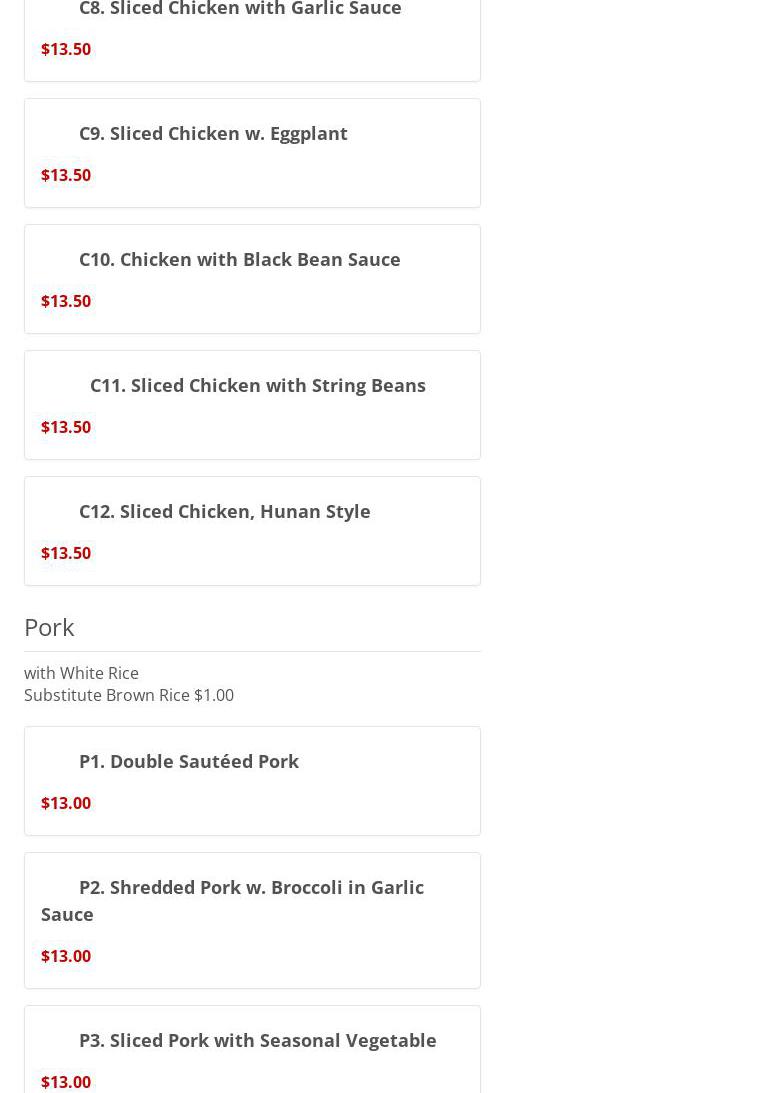
Task: Open C8 Sliced Chicken with Garlic Sauce
Action: click(x=240, y=9)
